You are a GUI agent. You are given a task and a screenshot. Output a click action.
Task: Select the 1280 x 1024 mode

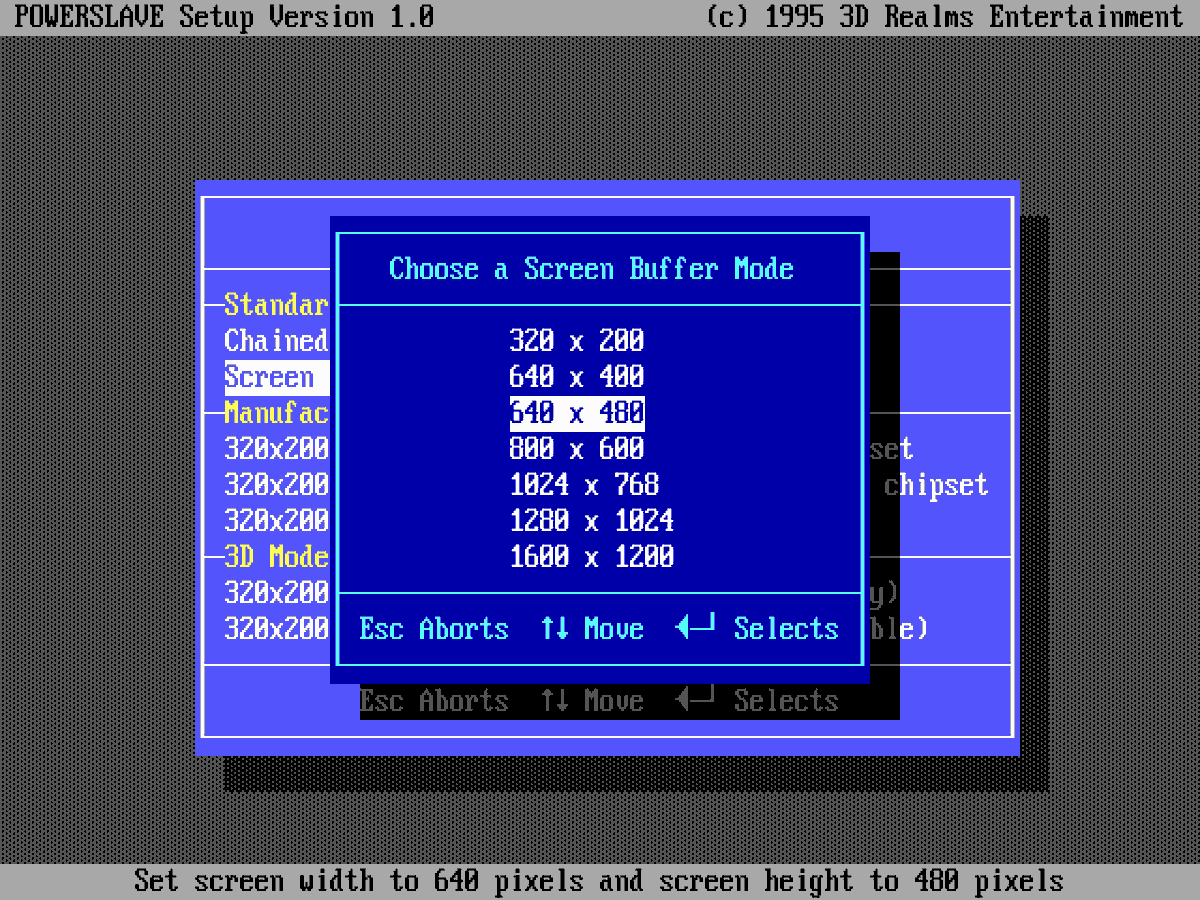click(592, 521)
